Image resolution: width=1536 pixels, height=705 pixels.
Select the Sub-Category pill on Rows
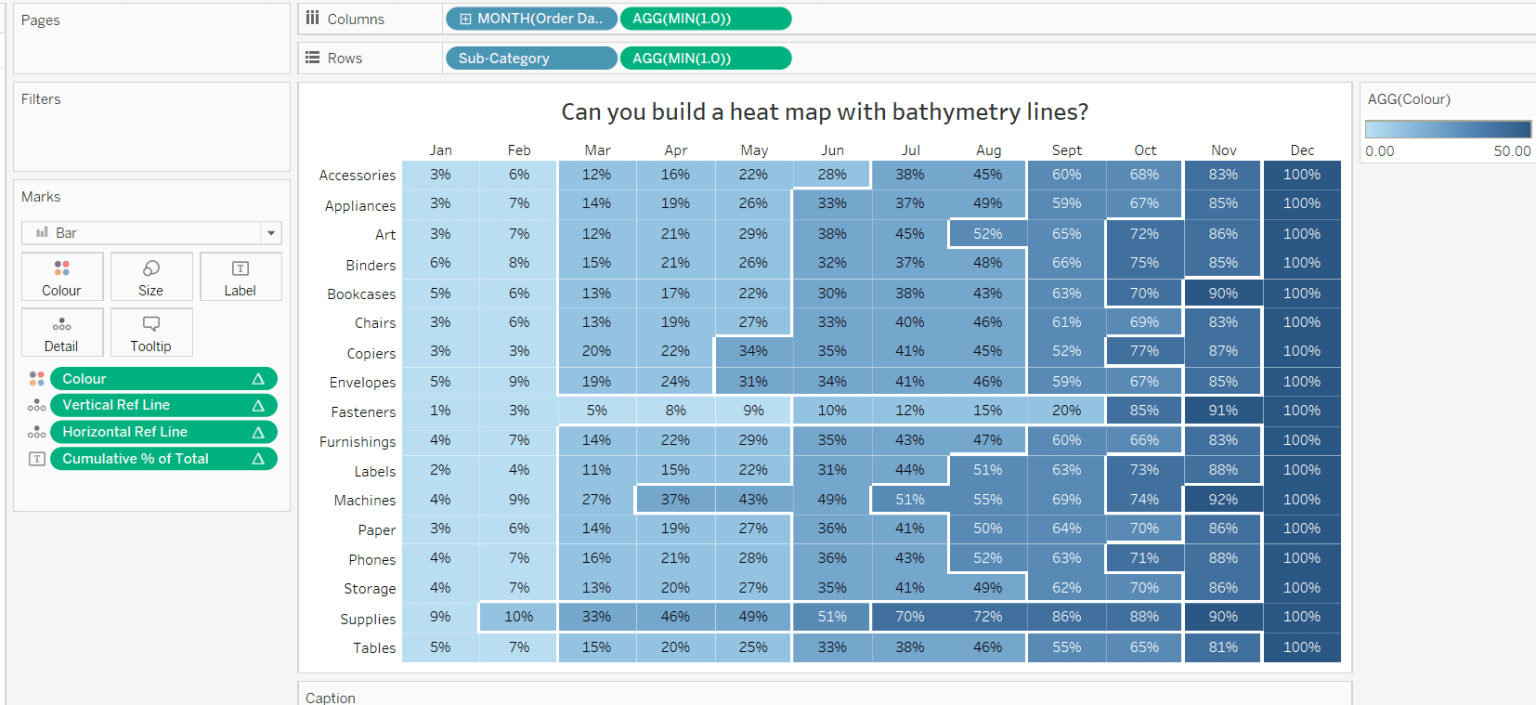[531, 57]
